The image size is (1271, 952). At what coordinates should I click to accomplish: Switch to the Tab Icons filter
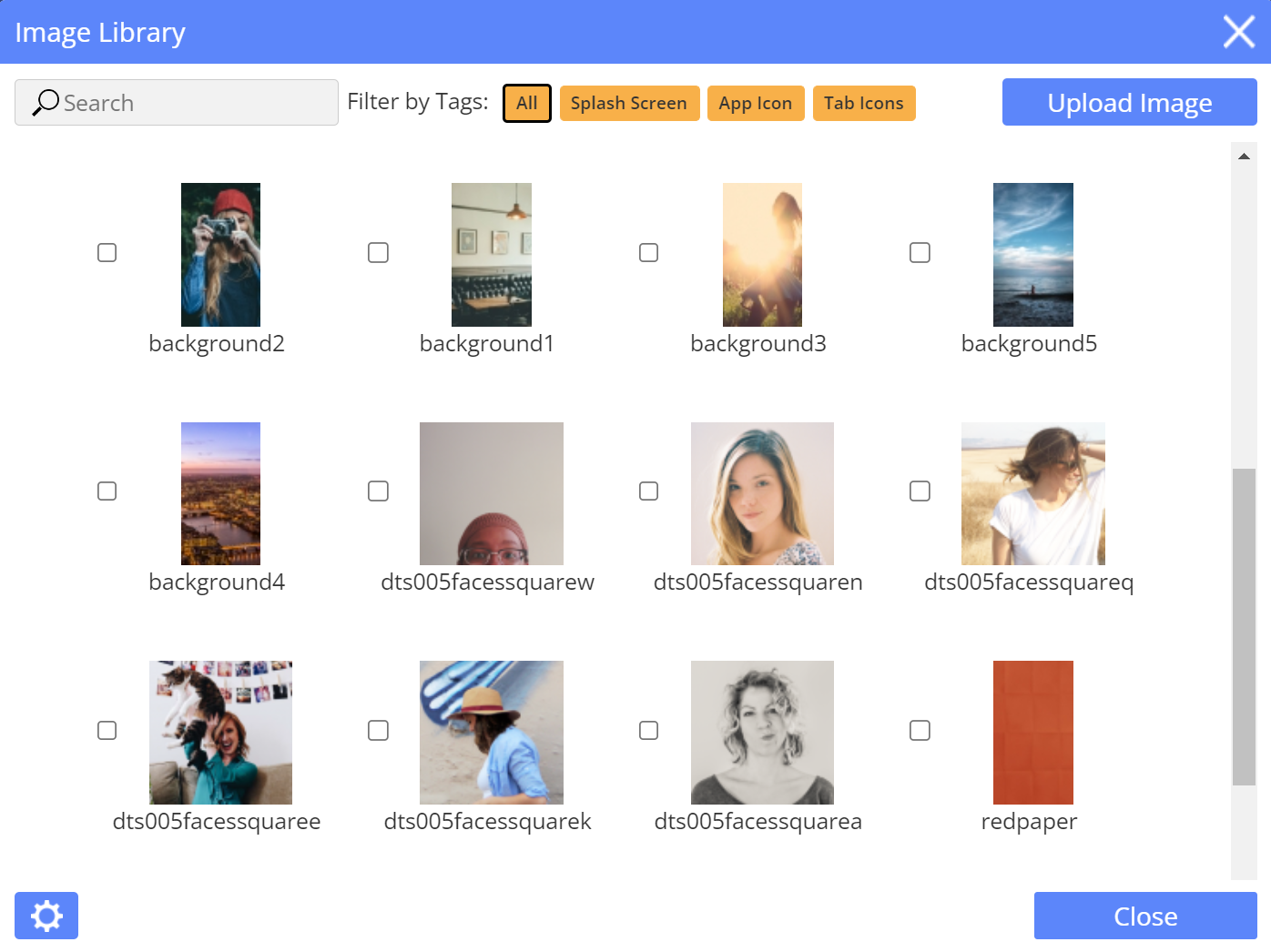pos(864,103)
